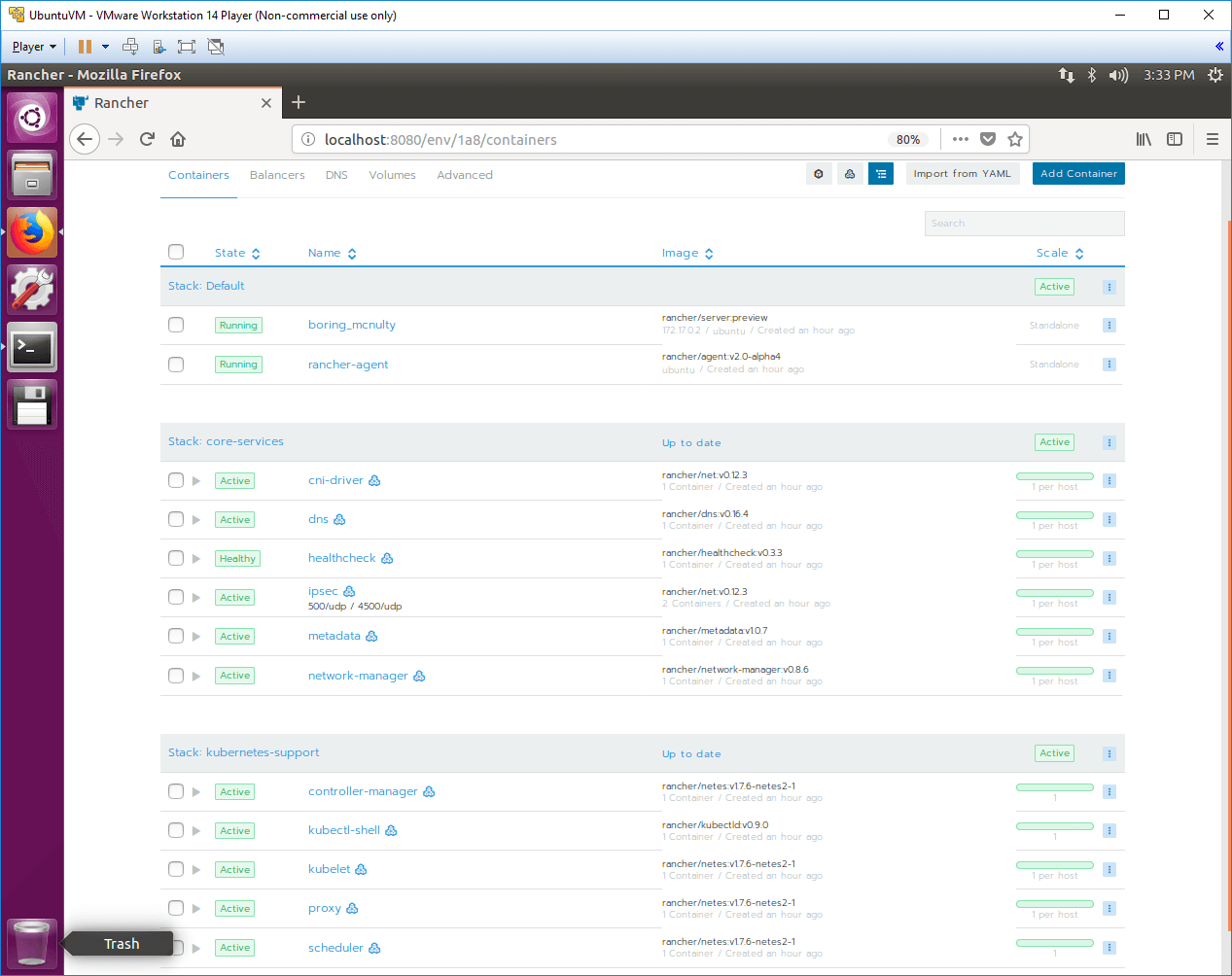This screenshot has width=1232, height=976.
Task: Open the Stack Default action menu
Action: (1109, 287)
